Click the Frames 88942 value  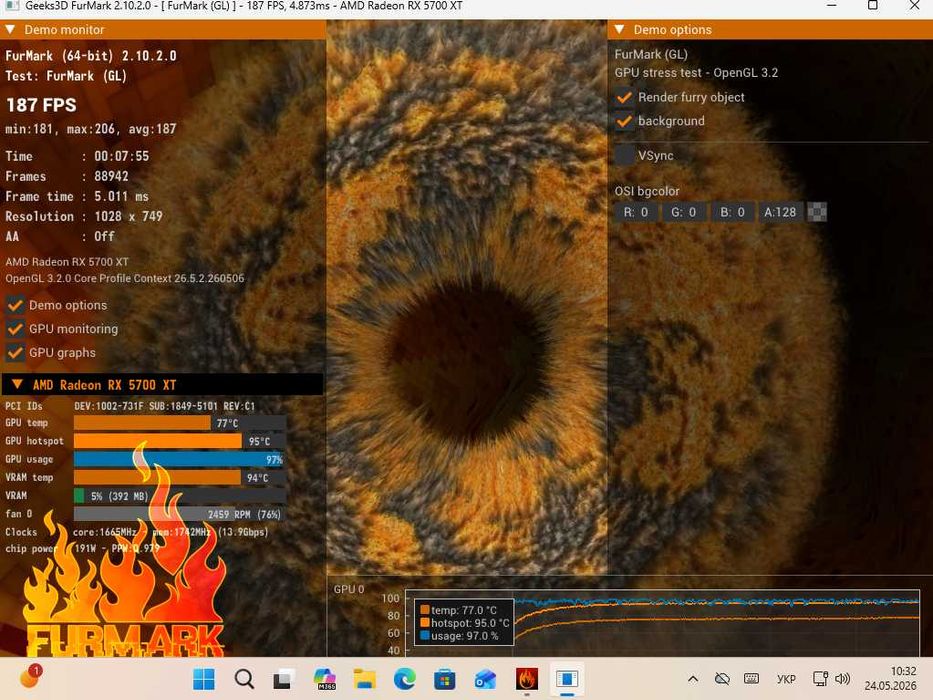(111, 176)
